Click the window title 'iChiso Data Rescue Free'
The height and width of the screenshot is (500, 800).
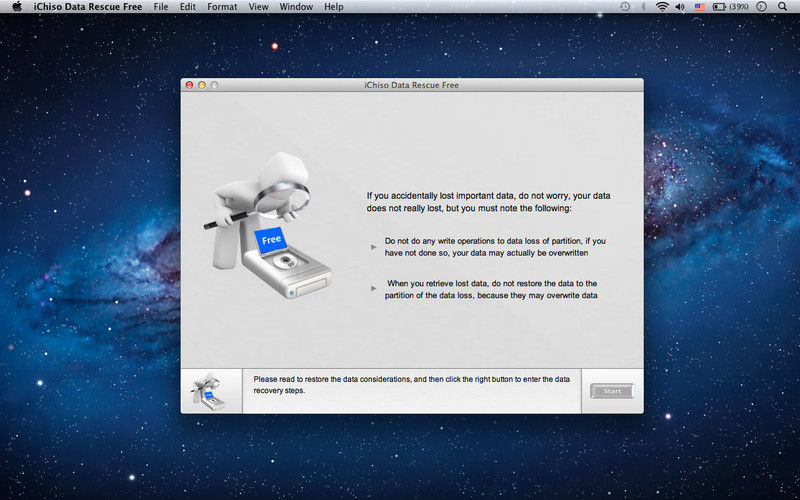point(411,85)
